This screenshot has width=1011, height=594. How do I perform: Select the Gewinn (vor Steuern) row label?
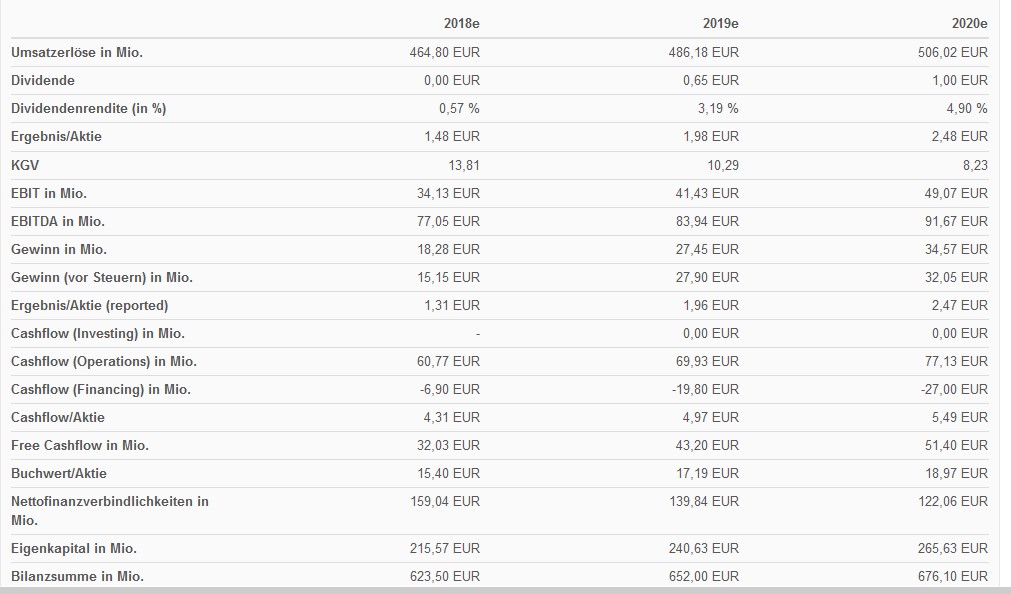click(x=102, y=277)
